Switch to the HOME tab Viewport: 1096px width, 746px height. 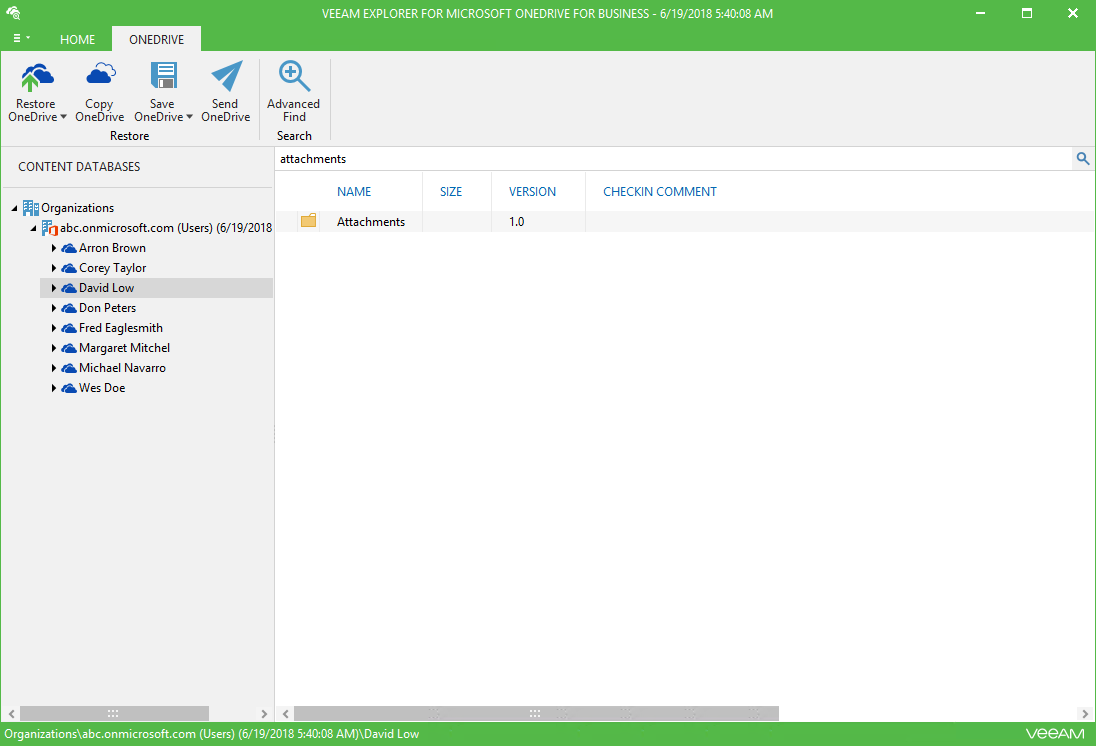(77, 39)
